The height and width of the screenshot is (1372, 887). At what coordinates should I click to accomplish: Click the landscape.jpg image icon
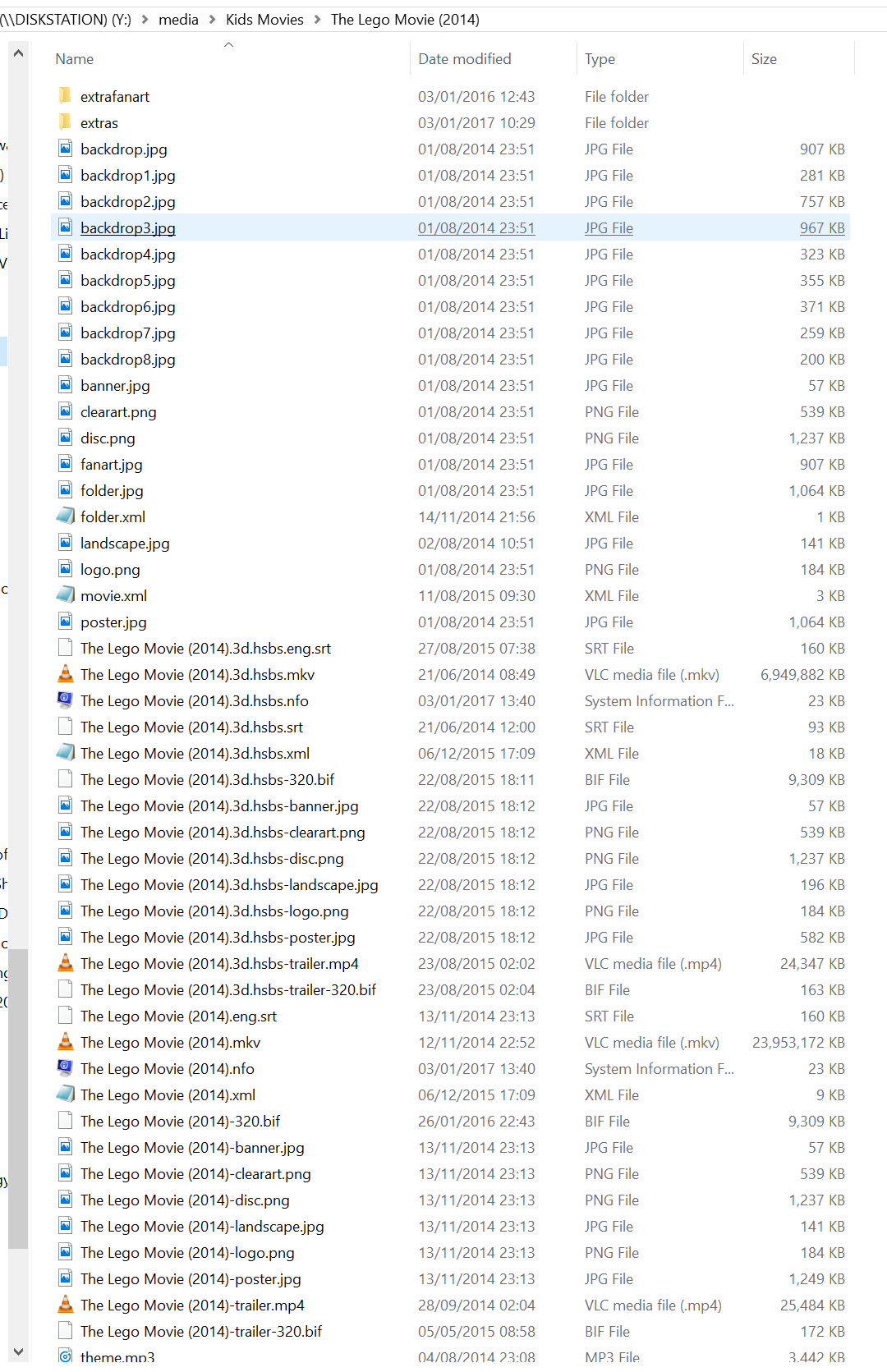[x=66, y=543]
